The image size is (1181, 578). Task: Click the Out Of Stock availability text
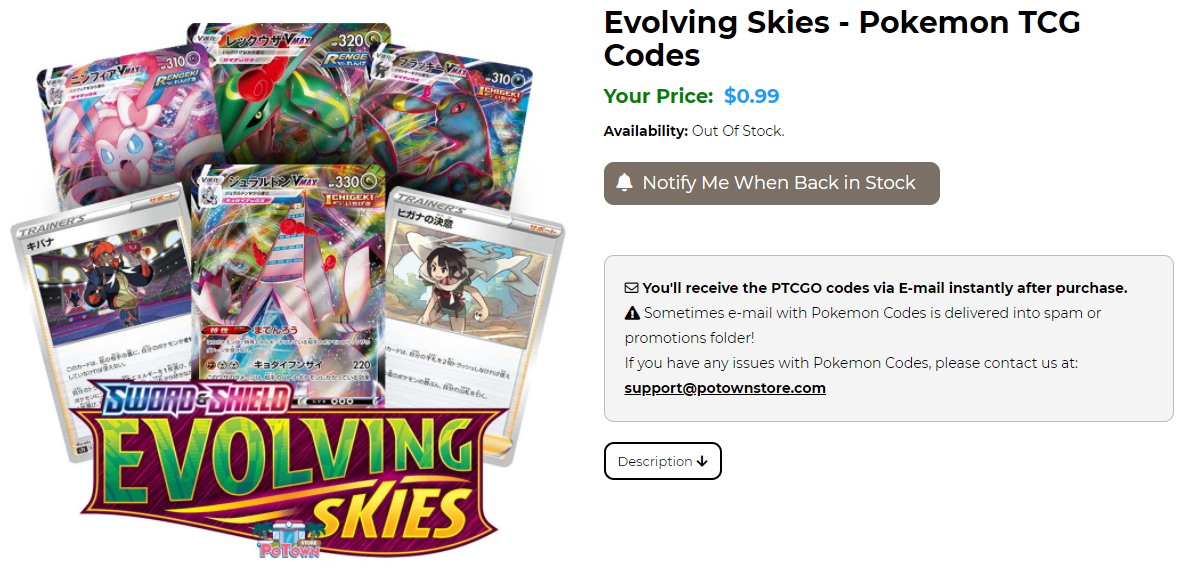coord(738,131)
